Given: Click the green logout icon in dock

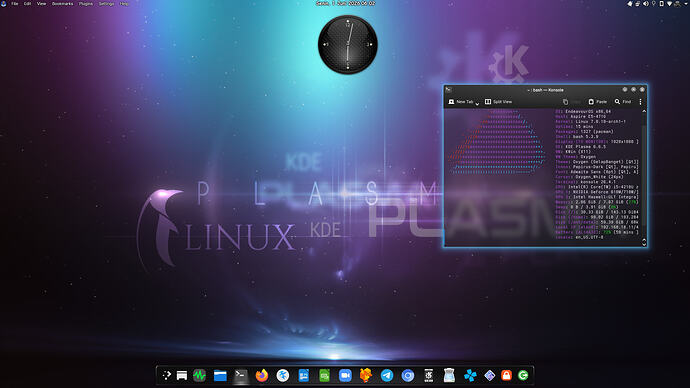Looking at the screenshot, I should click(x=523, y=375).
